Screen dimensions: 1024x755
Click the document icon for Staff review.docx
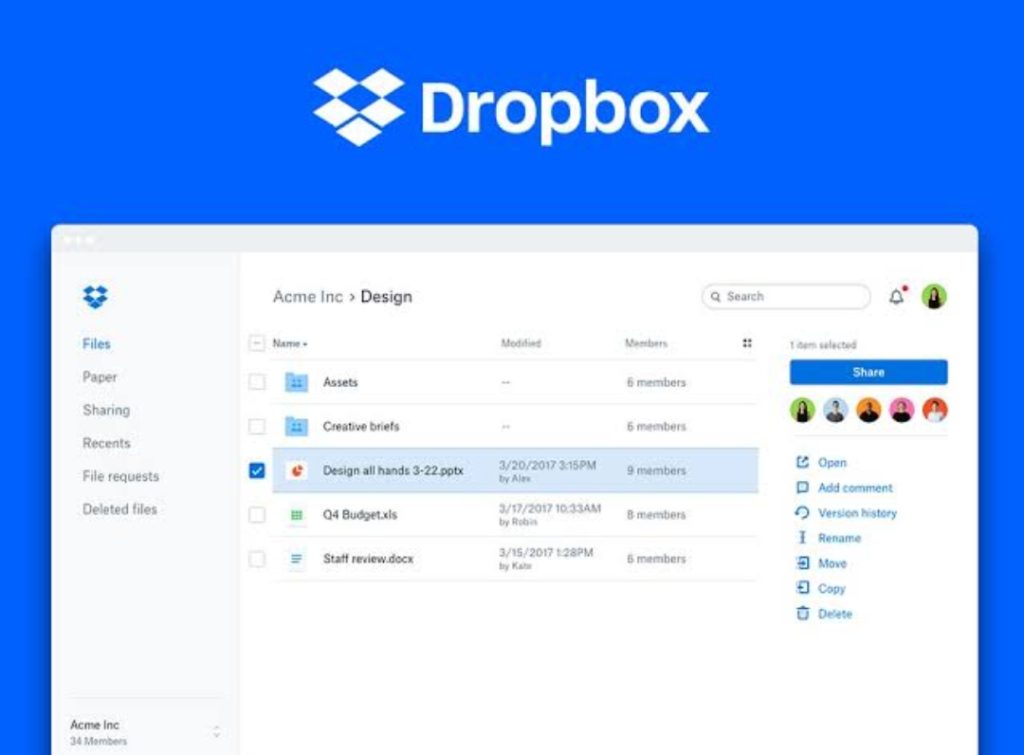pyautogui.click(x=296, y=559)
